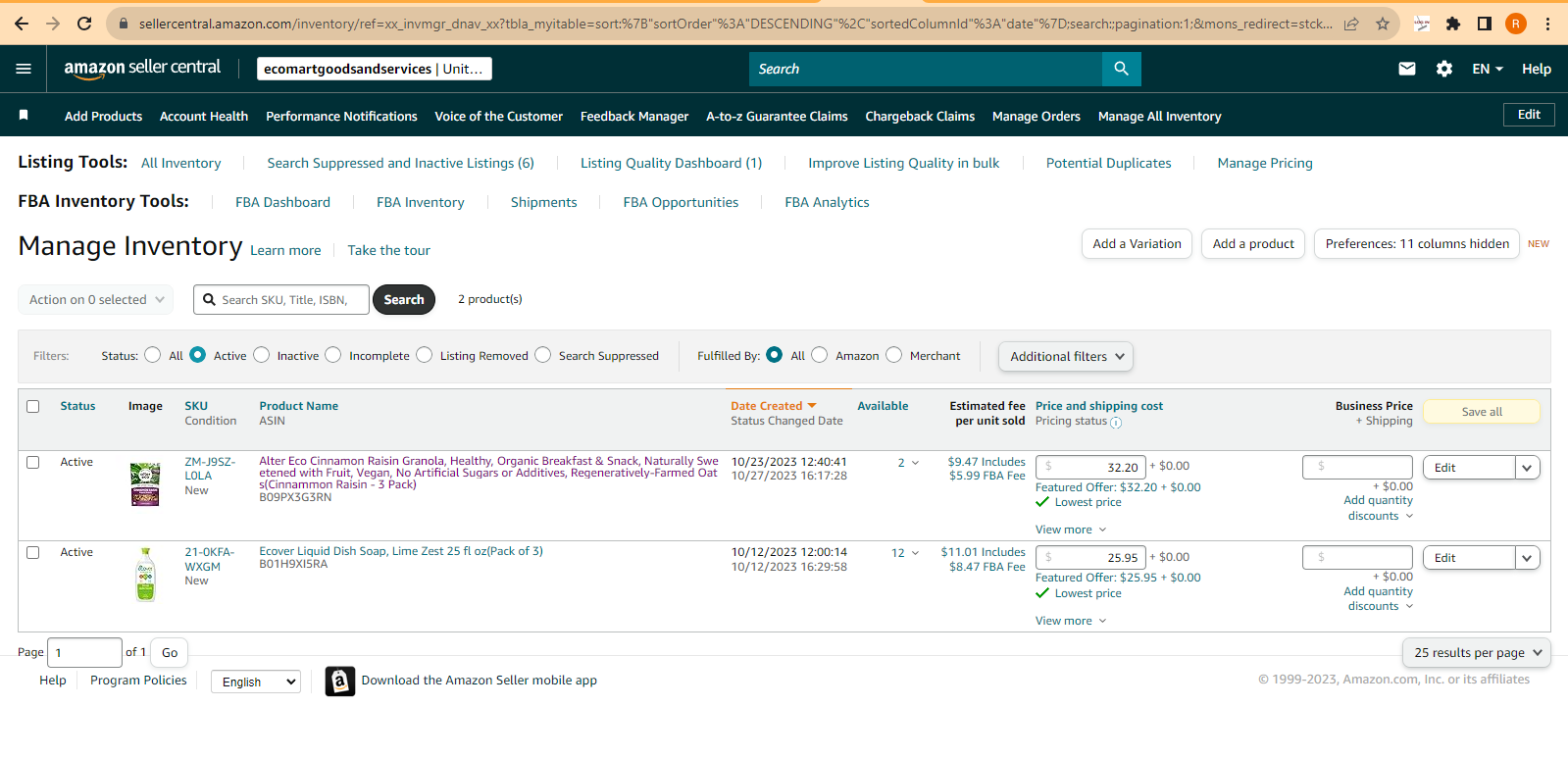
Task: Toggle browser side panel icon
Action: click(1485, 24)
